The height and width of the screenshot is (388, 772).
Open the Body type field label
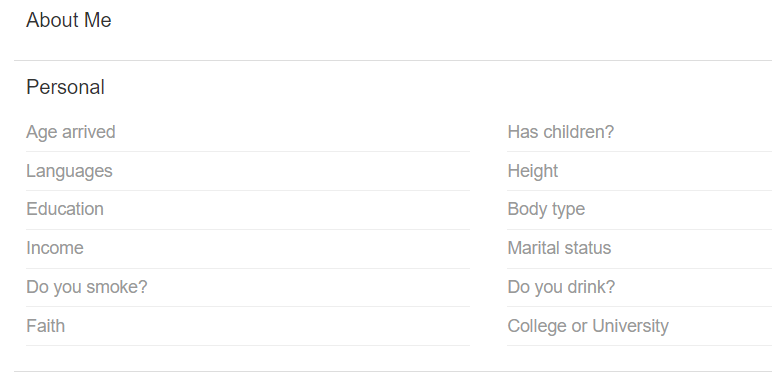point(547,209)
